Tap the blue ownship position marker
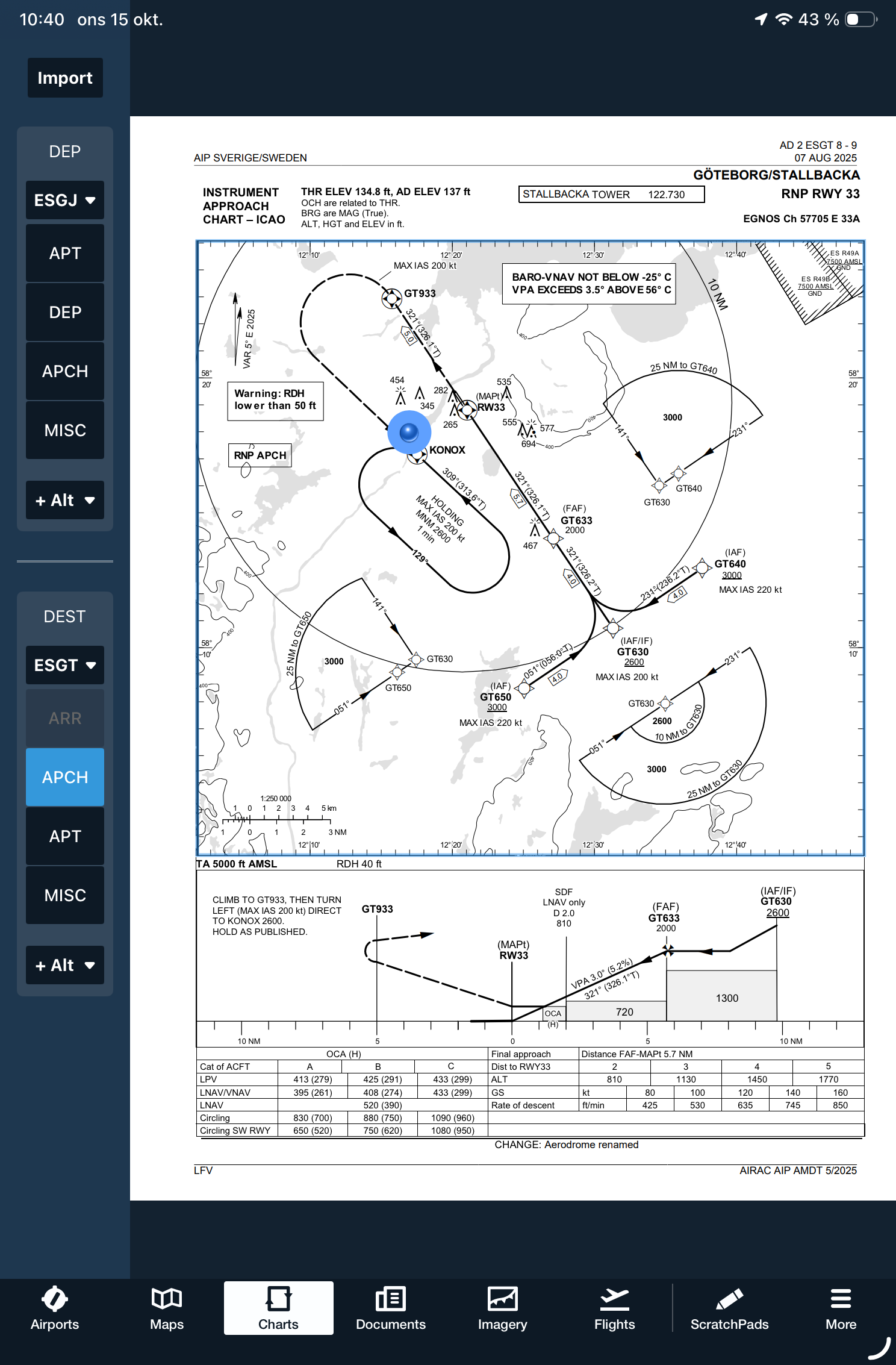This screenshot has height=1365, width=896. 409,433
